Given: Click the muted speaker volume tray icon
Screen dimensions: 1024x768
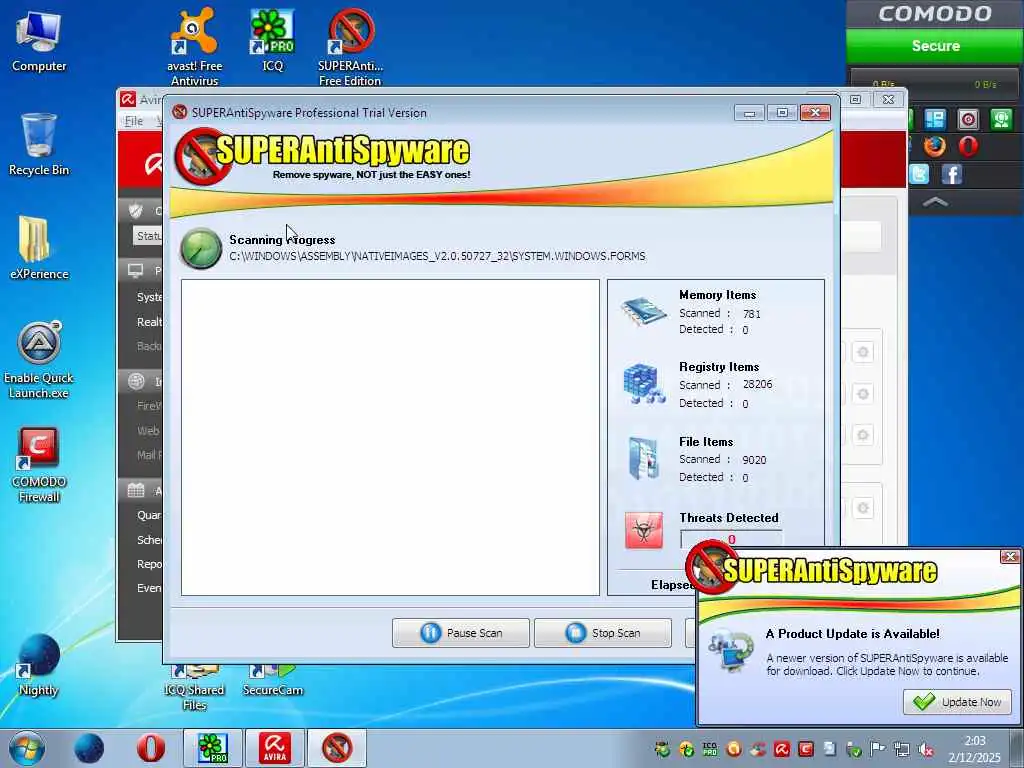Looking at the screenshot, I should point(925,749).
